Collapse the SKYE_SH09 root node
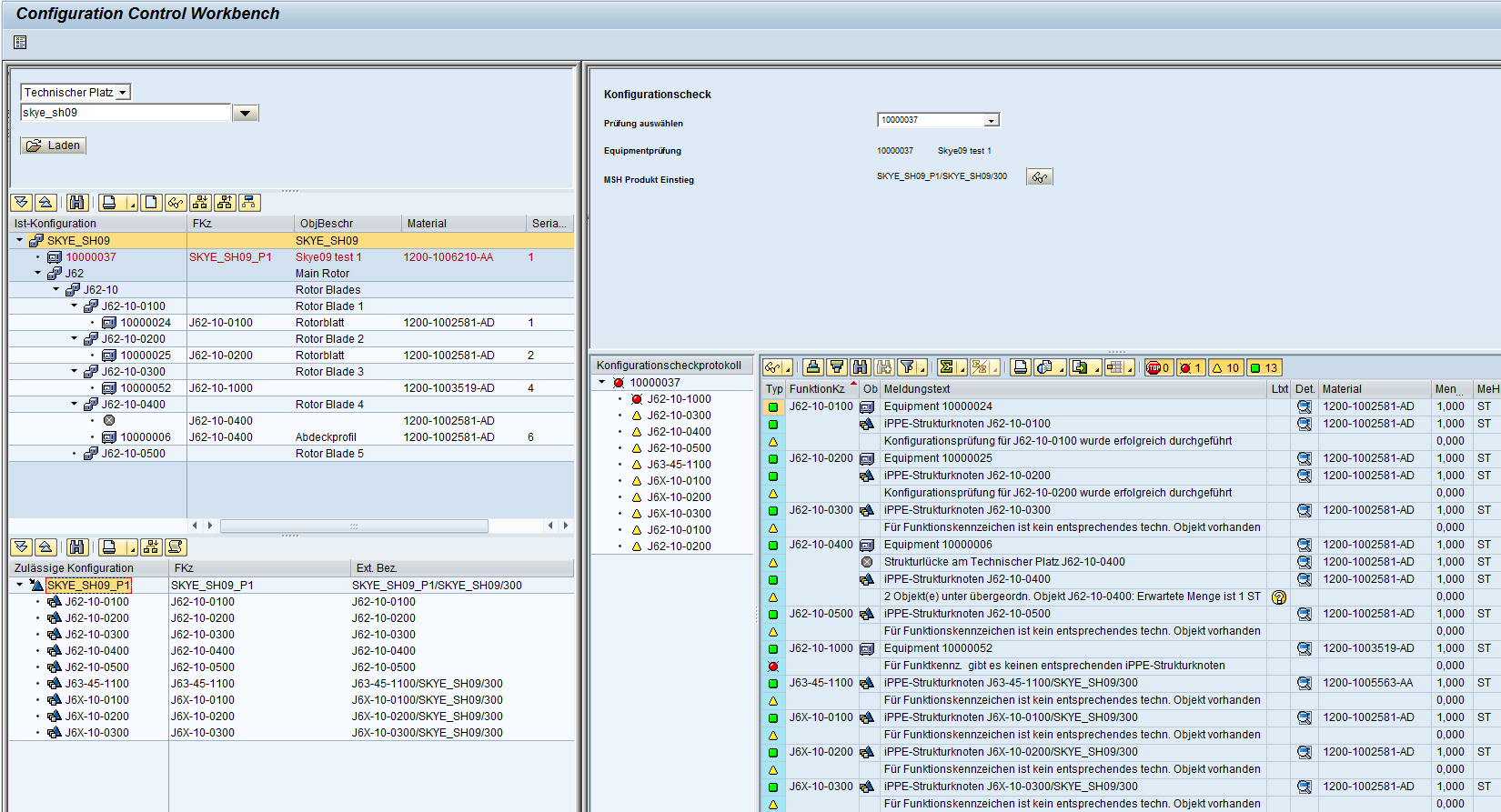Image resolution: width=1501 pixels, height=812 pixels. (x=19, y=241)
